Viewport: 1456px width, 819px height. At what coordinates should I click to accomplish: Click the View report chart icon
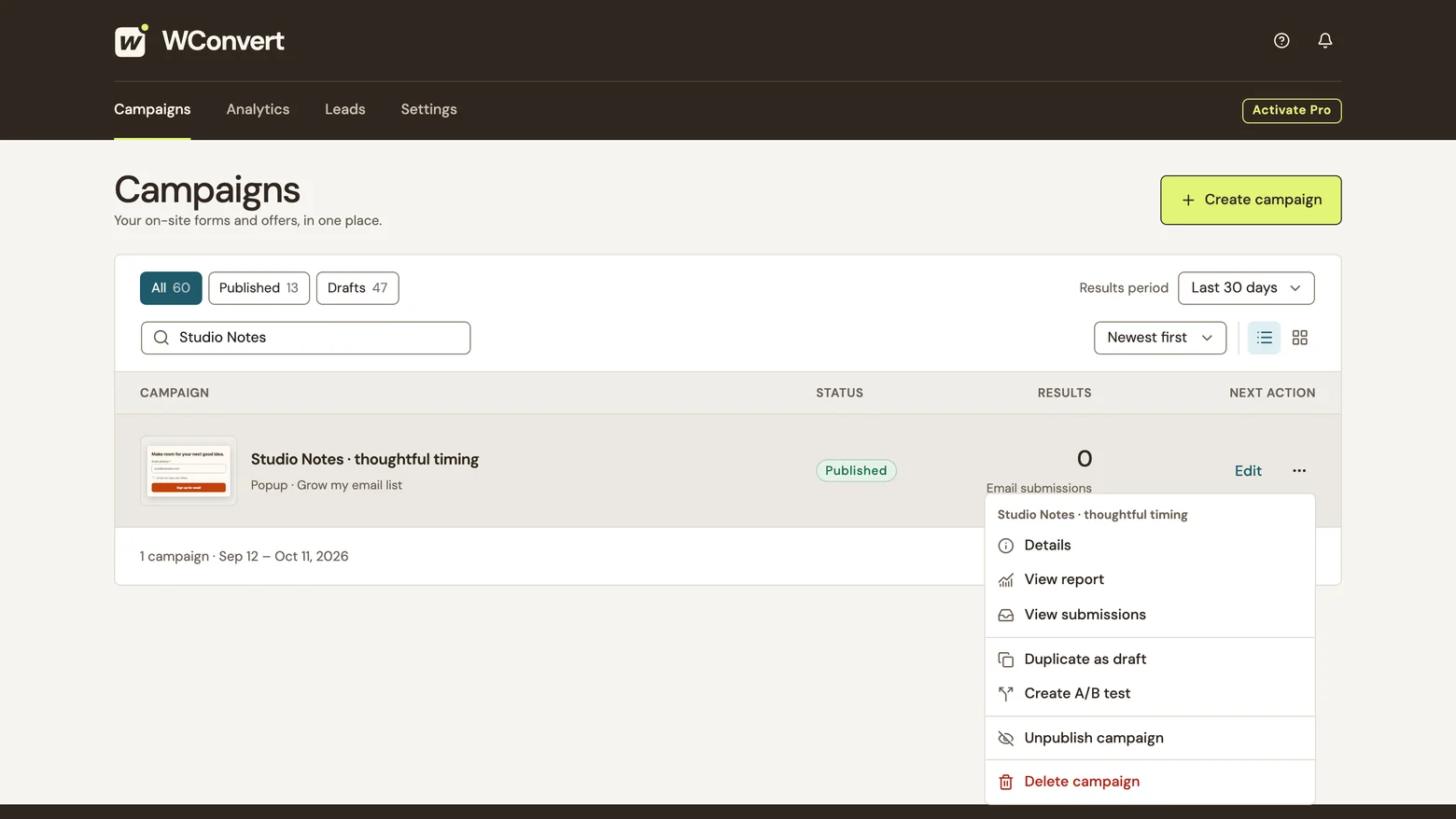pos(1005,580)
